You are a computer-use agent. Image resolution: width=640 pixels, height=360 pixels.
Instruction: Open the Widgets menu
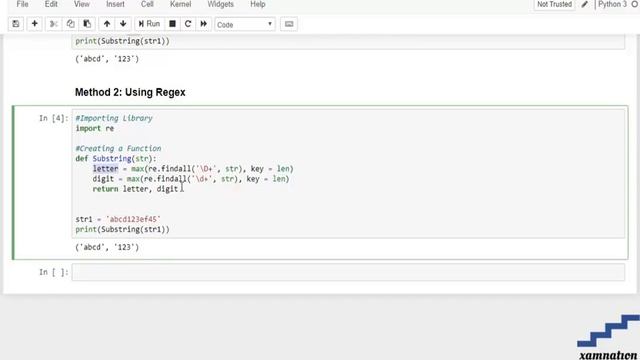click(x=220, y=4)
